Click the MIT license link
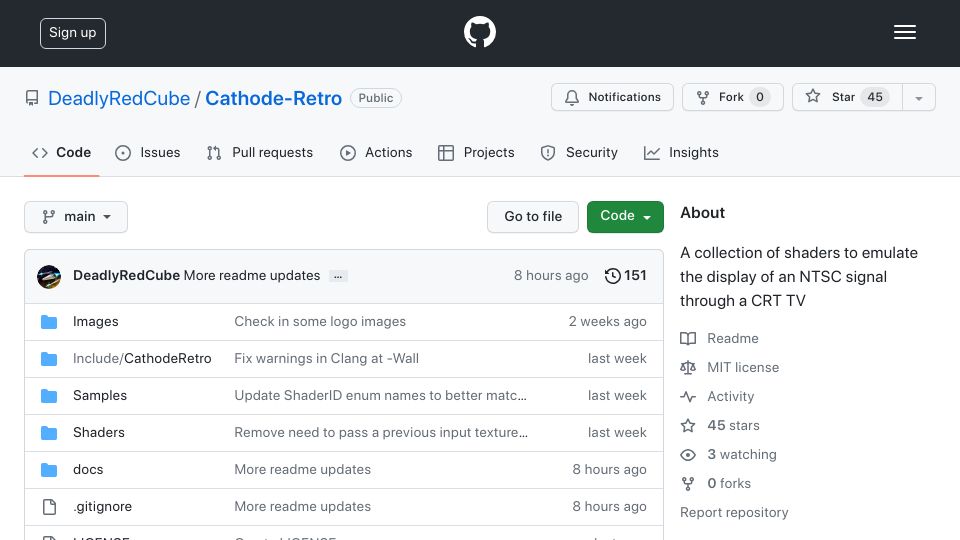The height and width of the screenshot is (540, 960). click(x=743, y=367)
